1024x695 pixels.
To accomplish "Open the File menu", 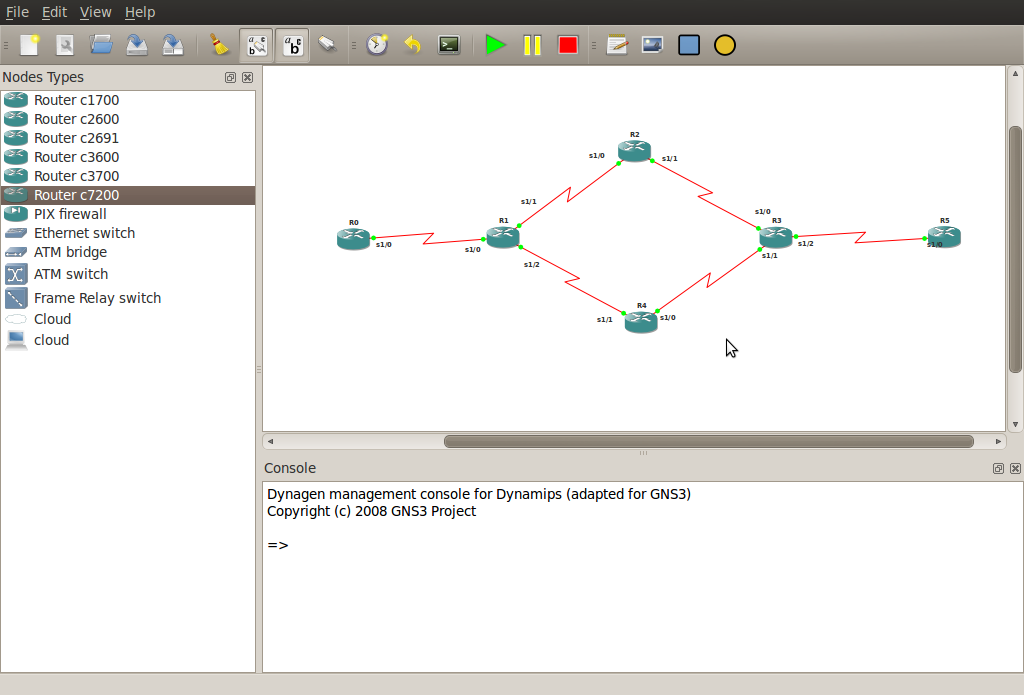I will (18, 12).
